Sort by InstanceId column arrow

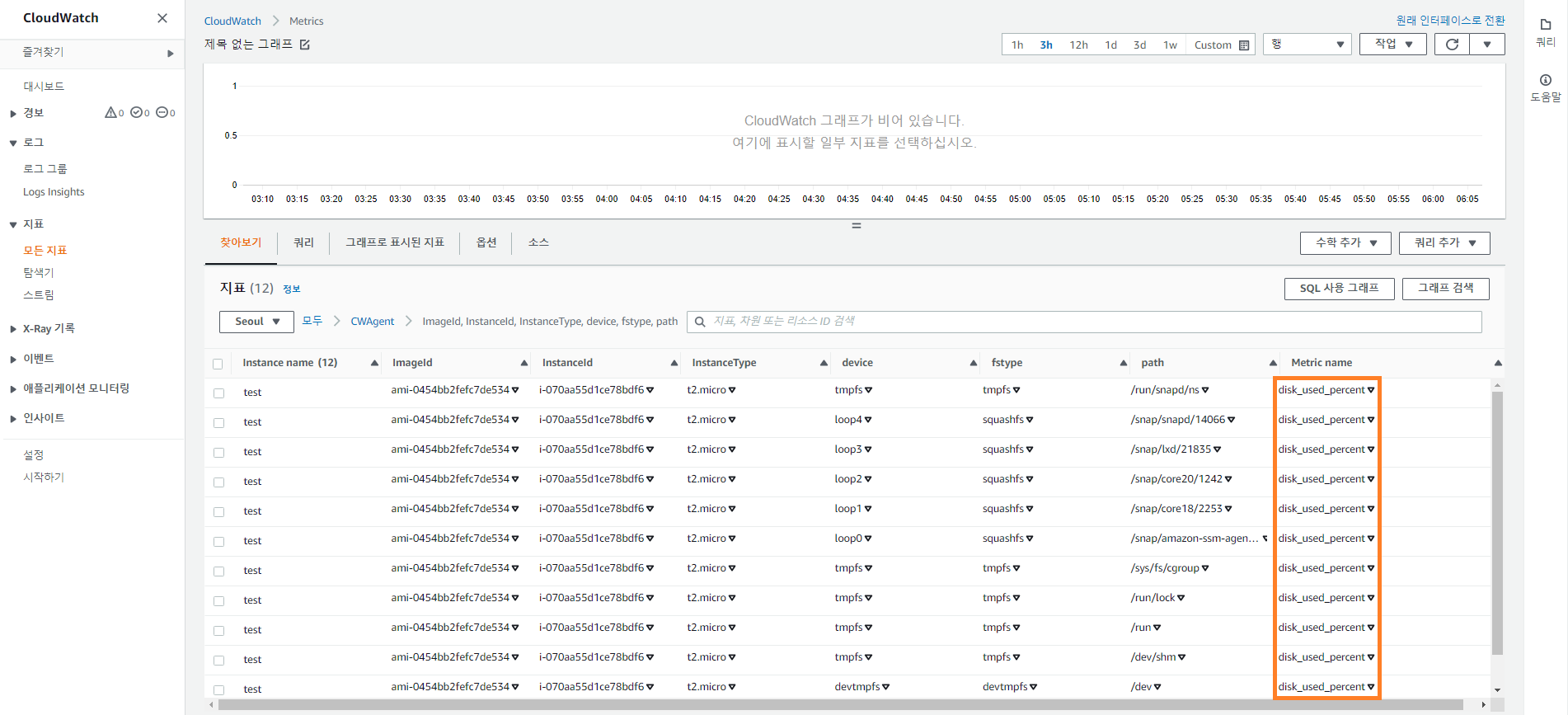[674, 363]
